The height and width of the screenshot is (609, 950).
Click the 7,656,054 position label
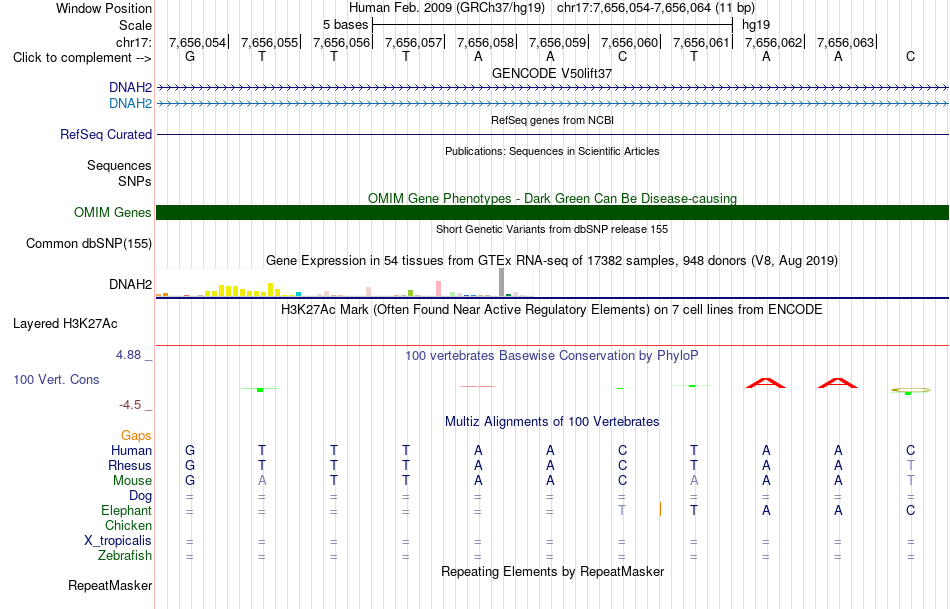198,42
